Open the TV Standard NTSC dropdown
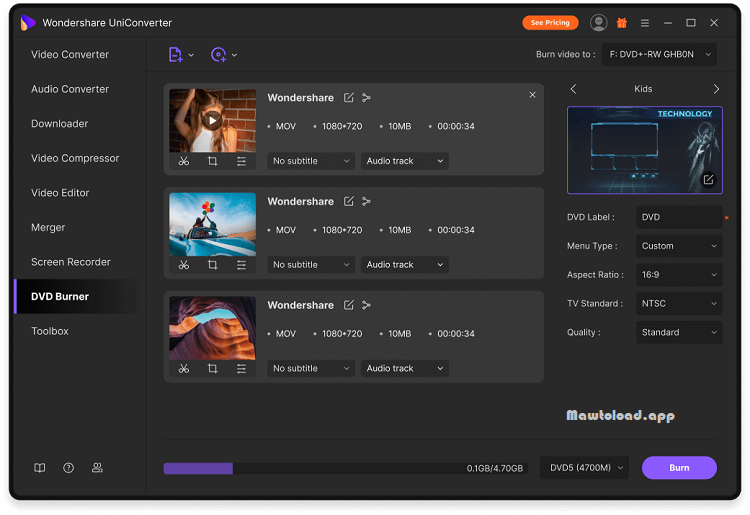The width and height of the screenshot is (750, 515). (x=679, y=303)
